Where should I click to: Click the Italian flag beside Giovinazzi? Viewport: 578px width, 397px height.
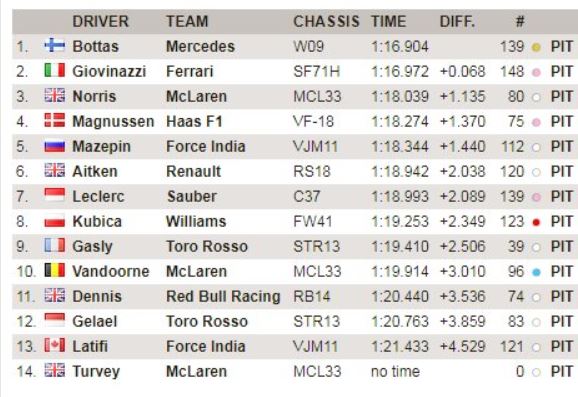tap(55, 70)
